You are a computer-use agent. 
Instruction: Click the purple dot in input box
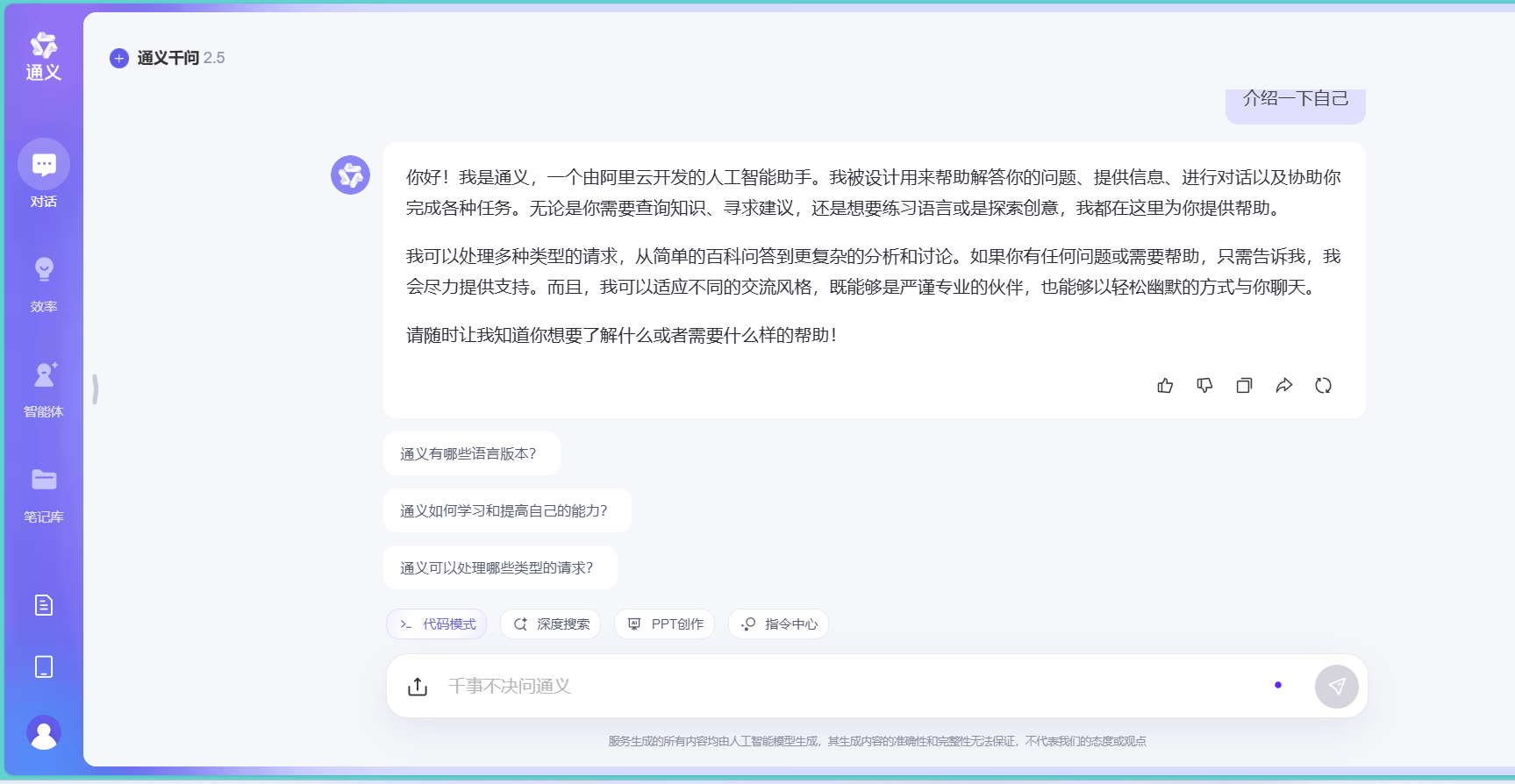[x=1278, y=685]
